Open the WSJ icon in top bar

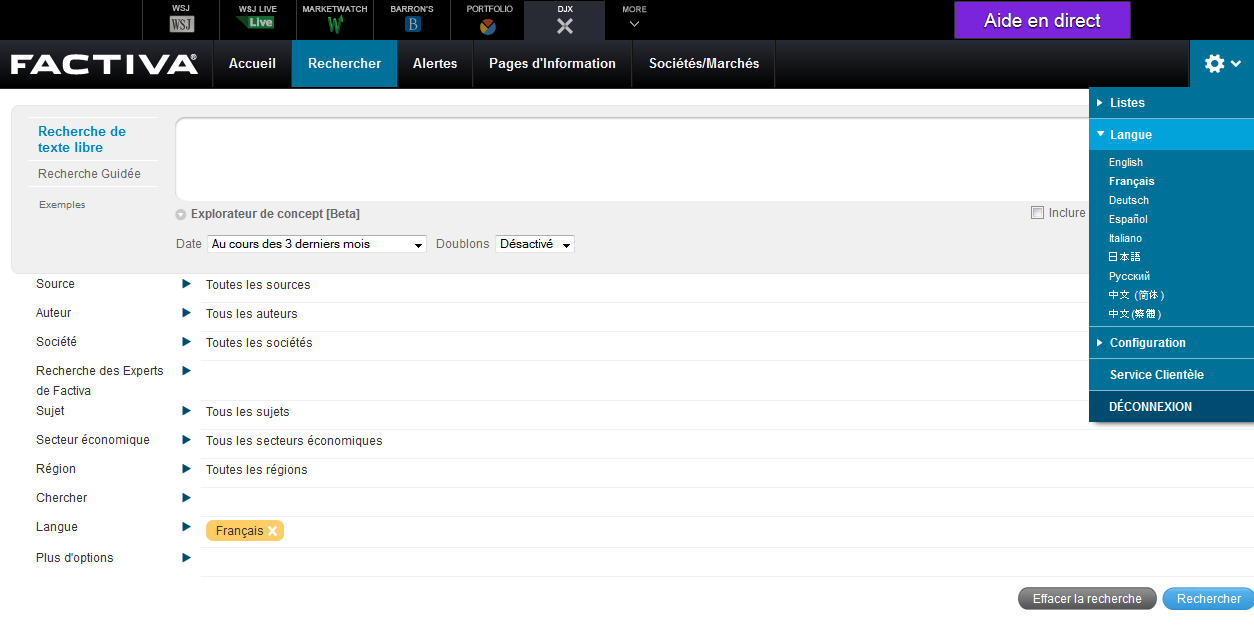[182, 23]
